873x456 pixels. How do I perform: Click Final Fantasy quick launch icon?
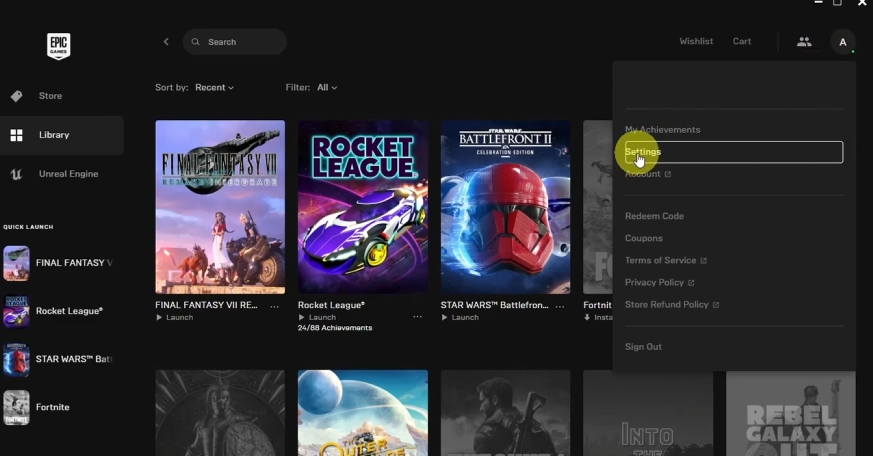[x=16, y=263]
